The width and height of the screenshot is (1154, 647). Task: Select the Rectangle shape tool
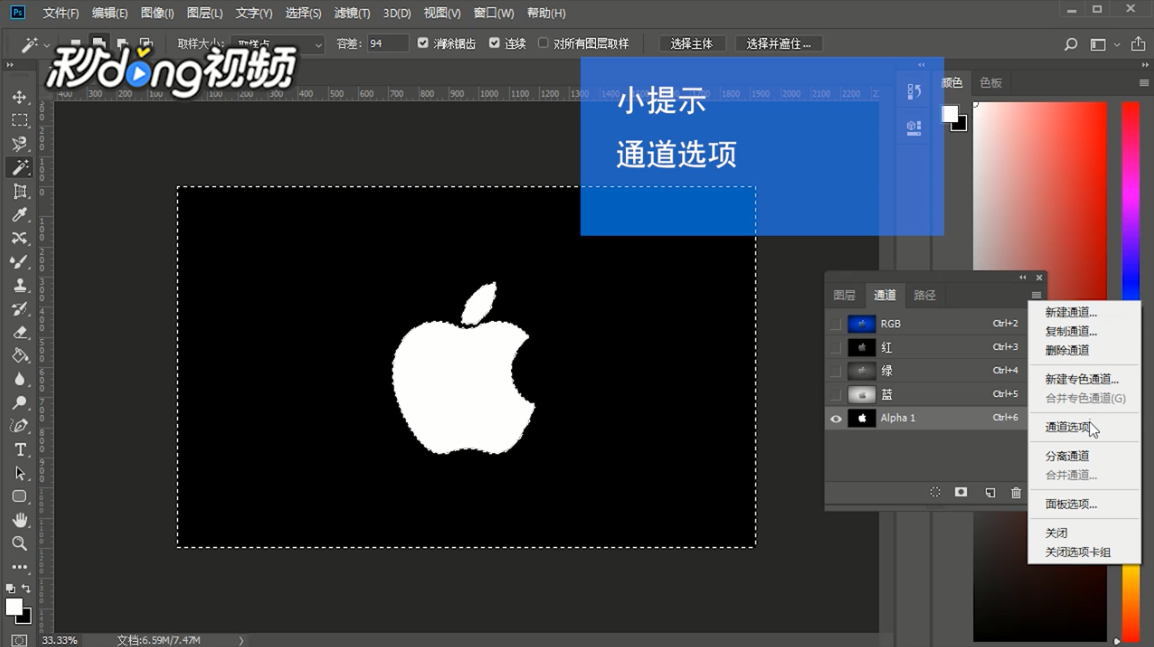pyautogui.click(x=20, y=497)
